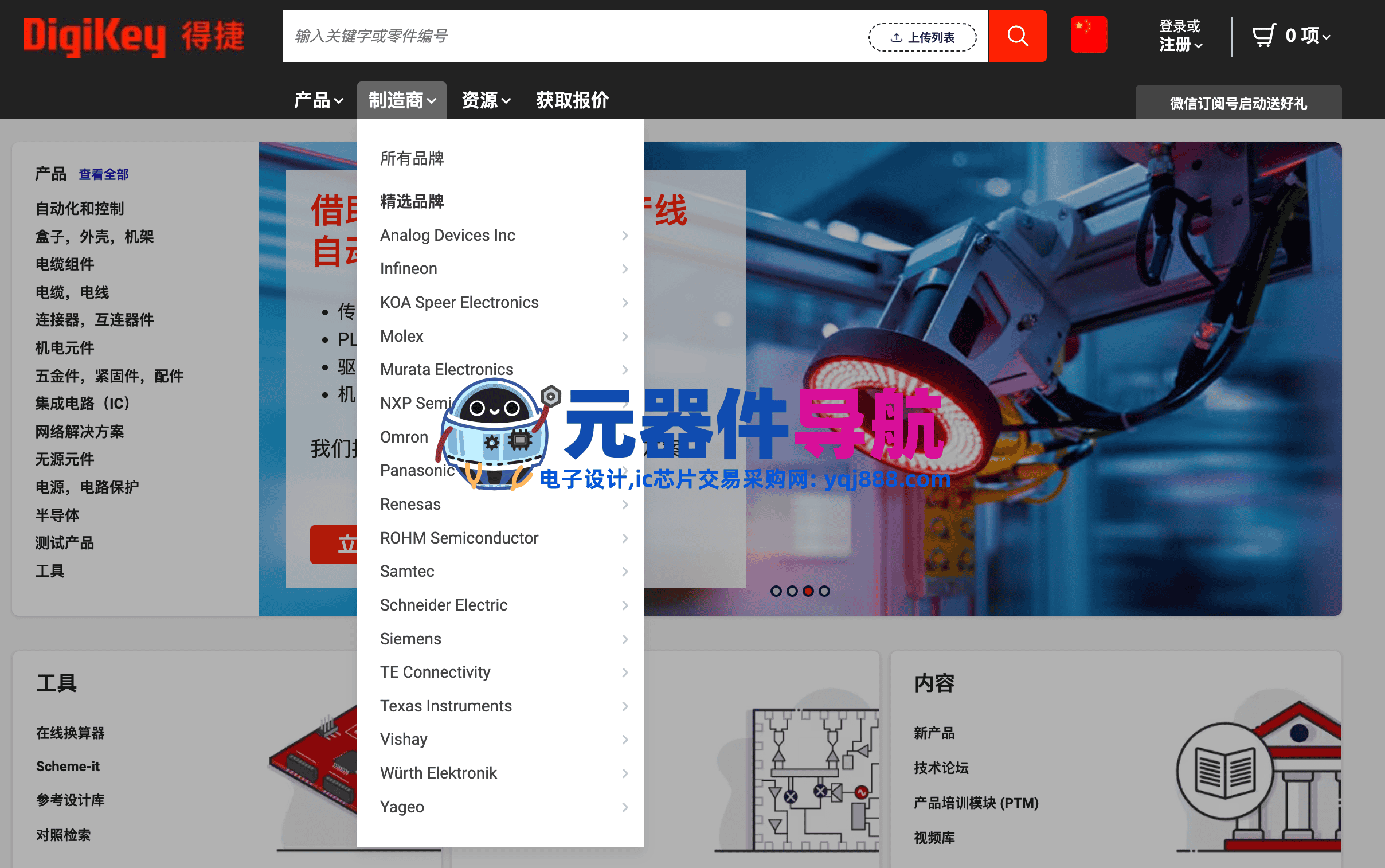Screen dimensions: 1385x868
Task: Open the shopping cart icon
Action: (1263, 36)
